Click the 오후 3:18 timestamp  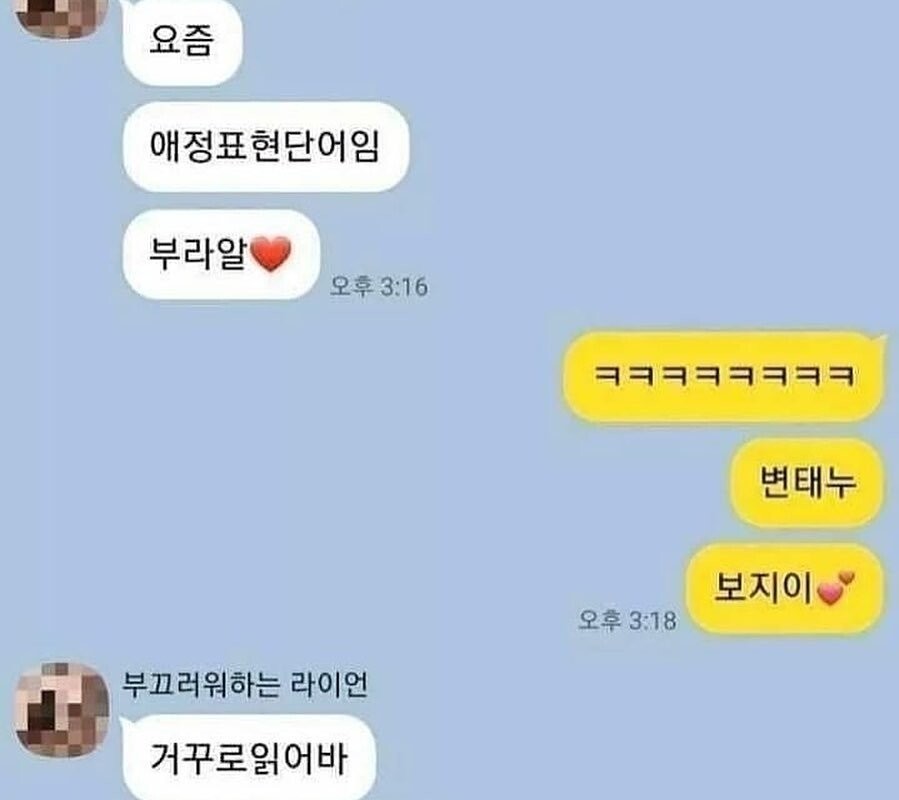627,620
